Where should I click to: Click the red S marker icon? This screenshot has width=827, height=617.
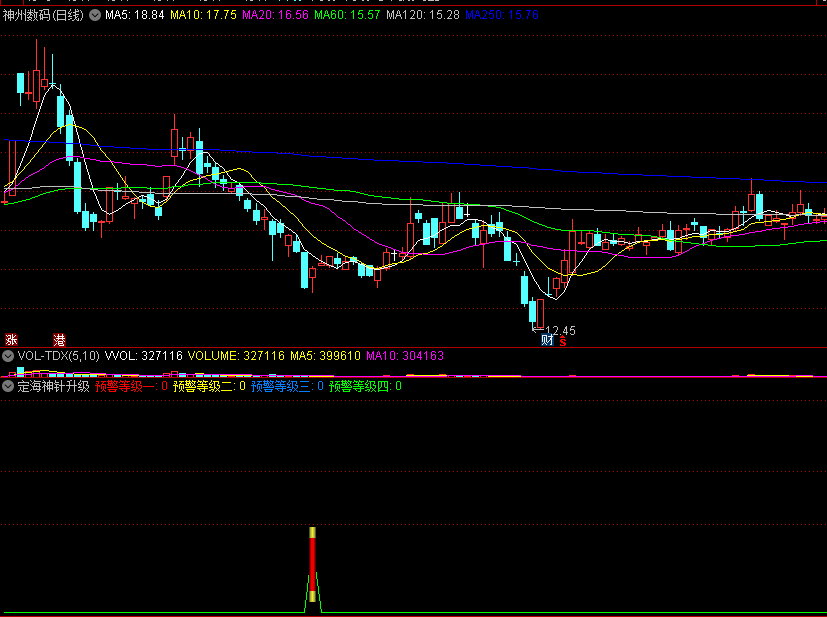click(x=563, y=341)
